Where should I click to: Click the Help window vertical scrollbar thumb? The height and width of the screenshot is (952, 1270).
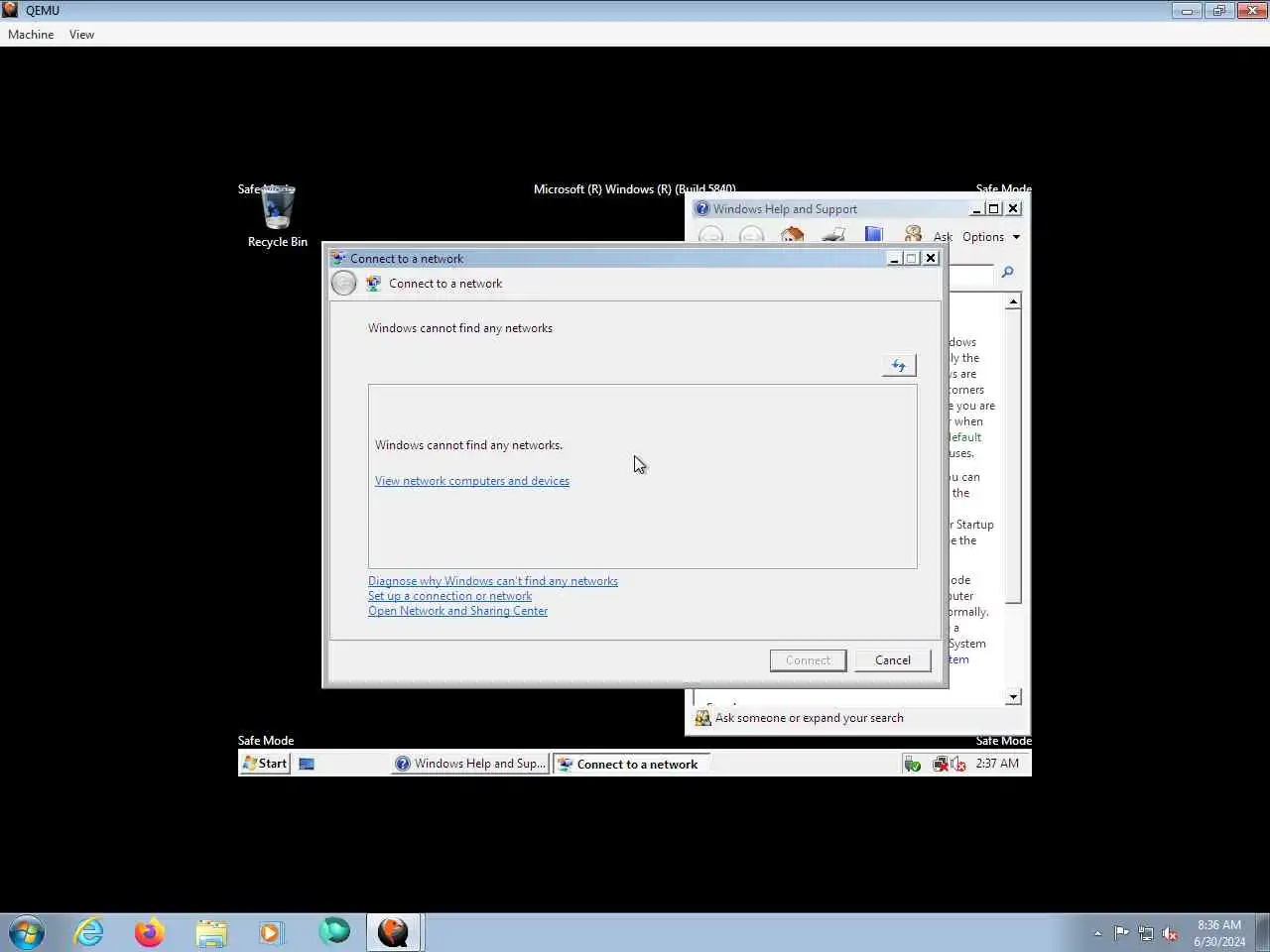(1013, 456)
